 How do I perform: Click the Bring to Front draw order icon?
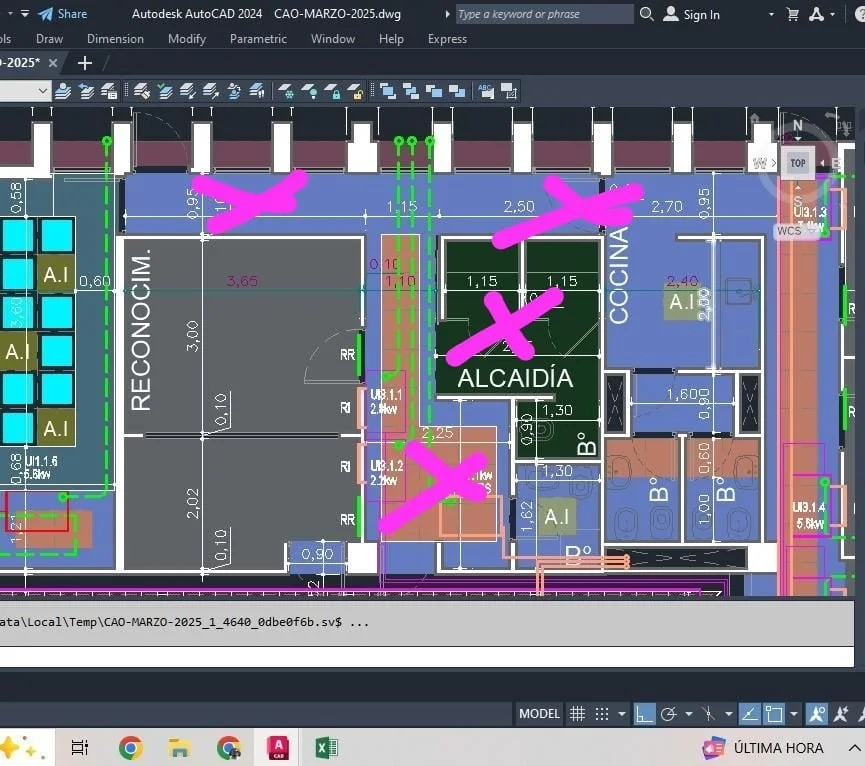pos(388,91)
